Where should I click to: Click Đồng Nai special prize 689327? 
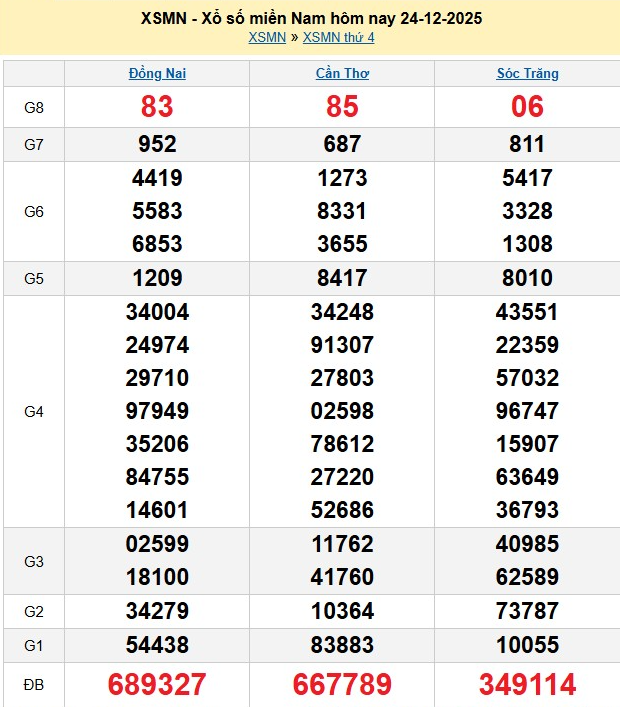158,685
